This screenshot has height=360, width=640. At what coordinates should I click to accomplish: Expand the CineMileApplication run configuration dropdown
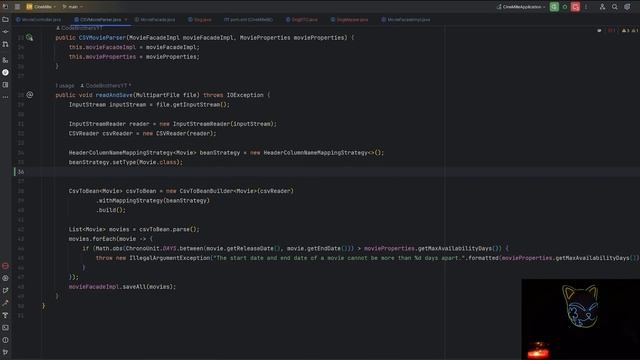coord(521,7)
